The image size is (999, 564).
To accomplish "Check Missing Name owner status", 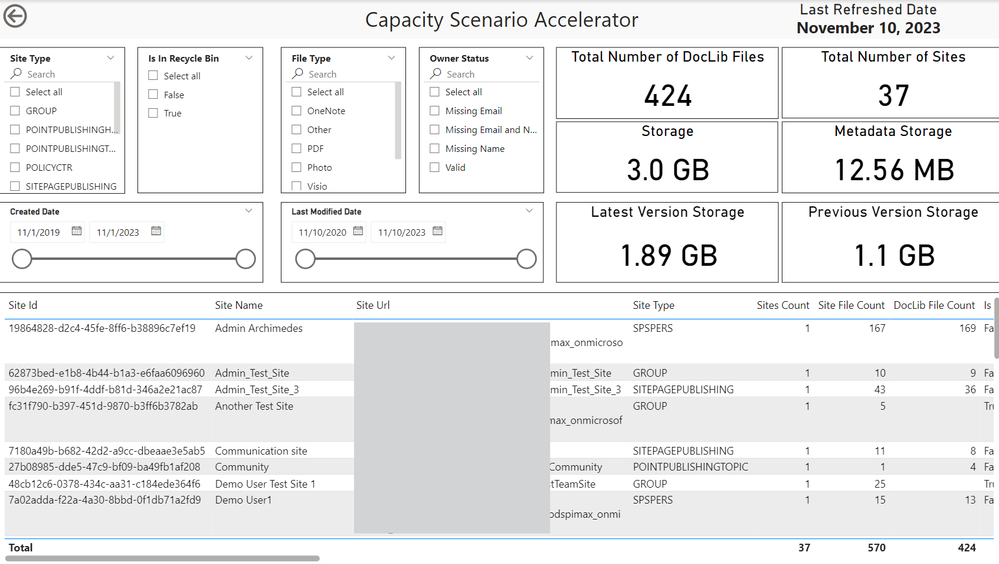I will pos(435,148).
